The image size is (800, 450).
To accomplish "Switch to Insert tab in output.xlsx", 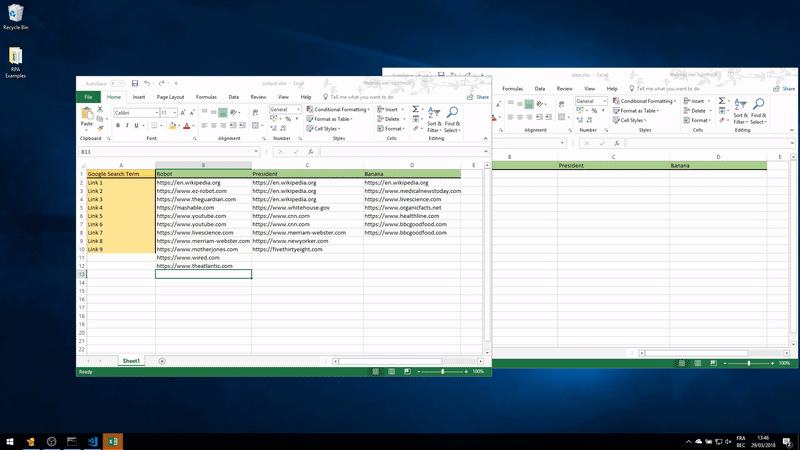I will (x=139, y=97).
